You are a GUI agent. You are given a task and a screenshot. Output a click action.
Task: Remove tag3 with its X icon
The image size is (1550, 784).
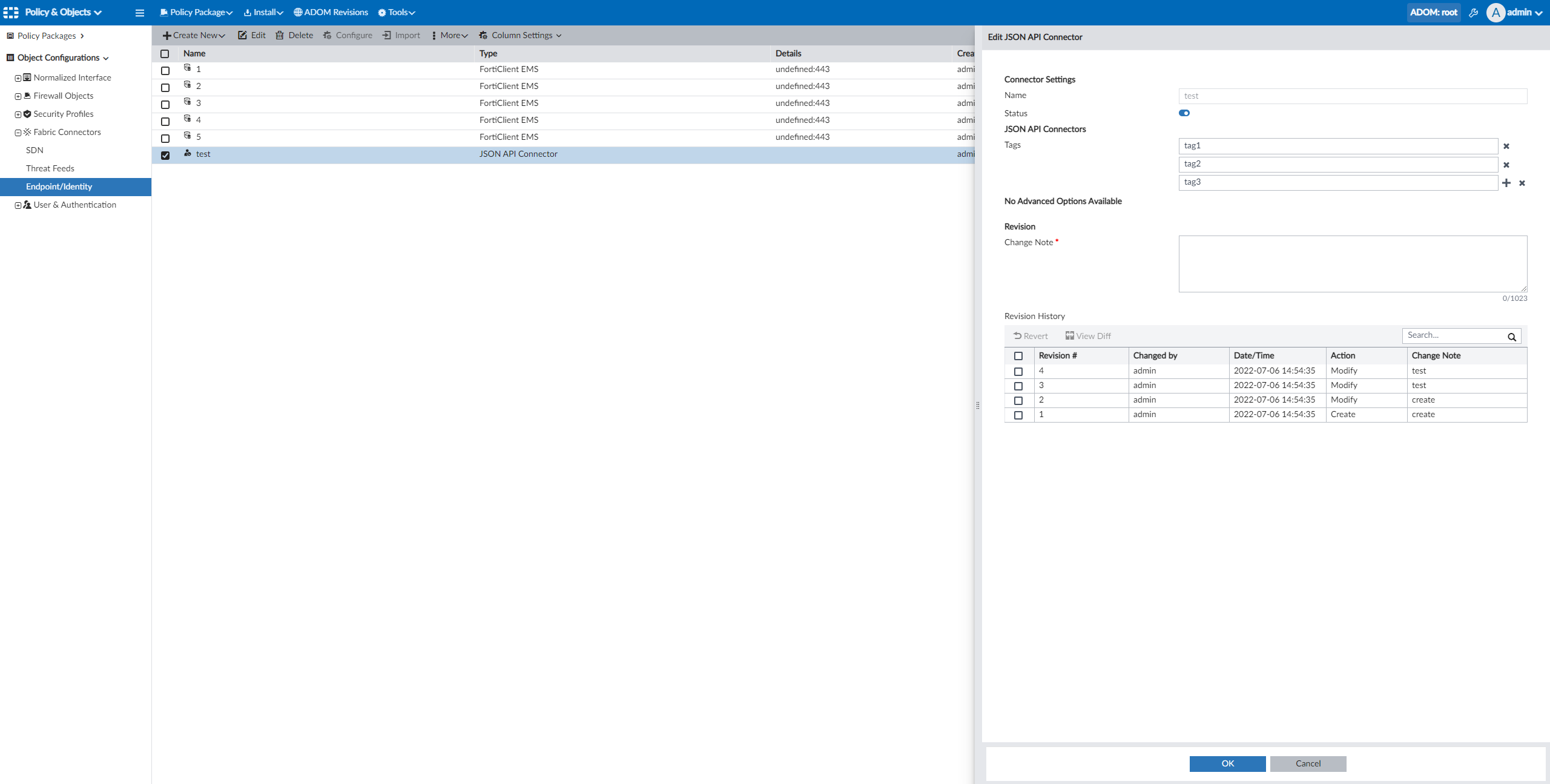(1522, 183)
